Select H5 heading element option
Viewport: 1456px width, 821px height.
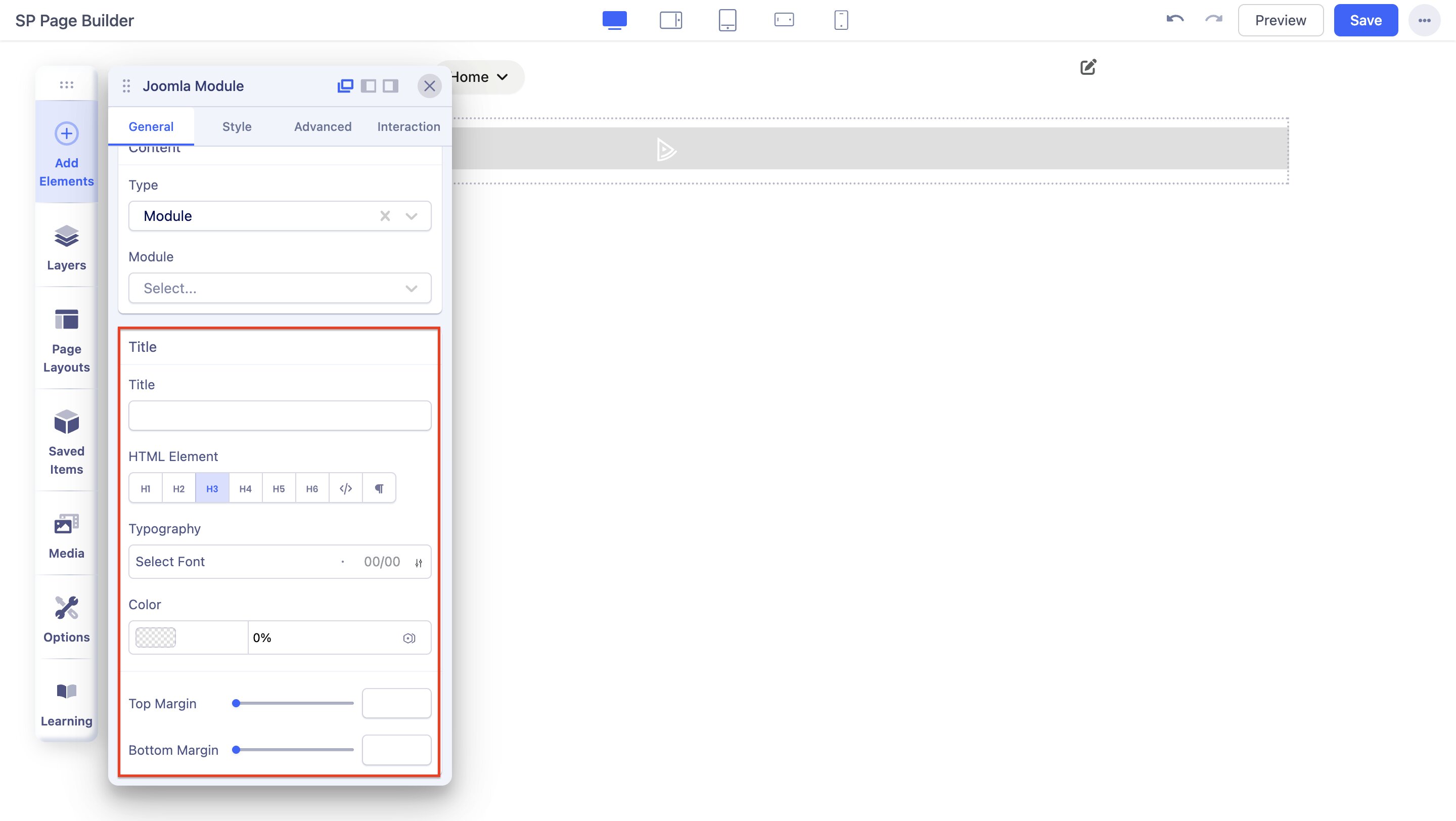coord(279,488)
